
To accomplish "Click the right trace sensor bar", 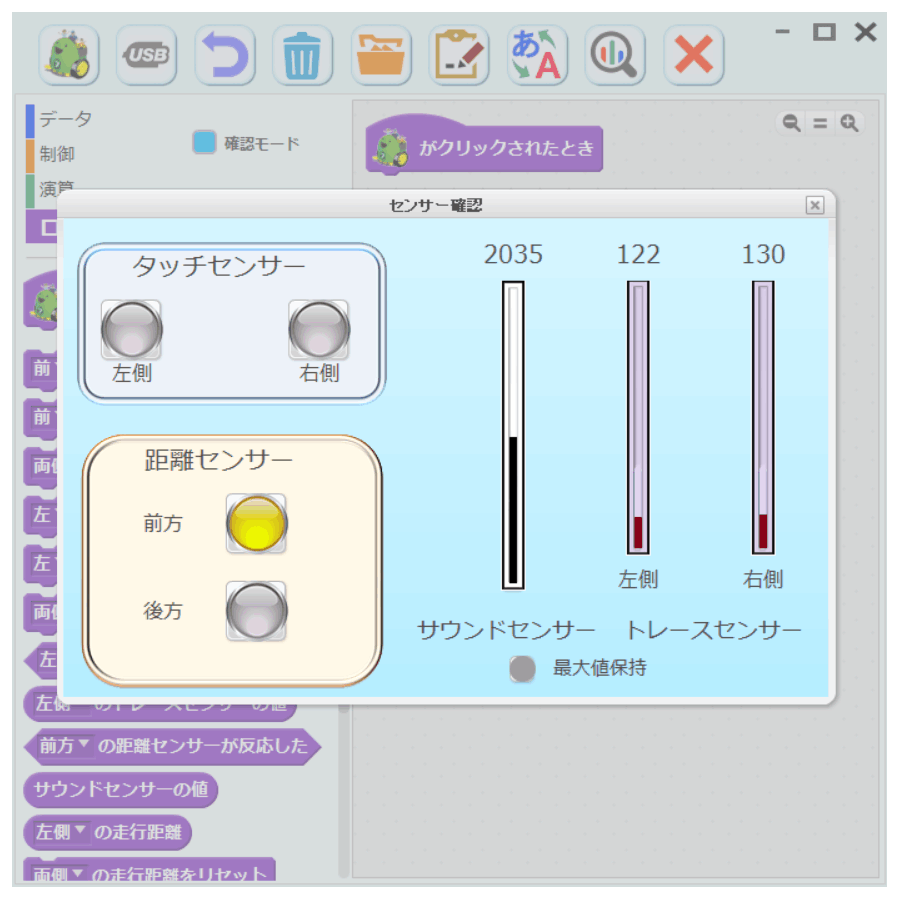I will pos(763,417).
